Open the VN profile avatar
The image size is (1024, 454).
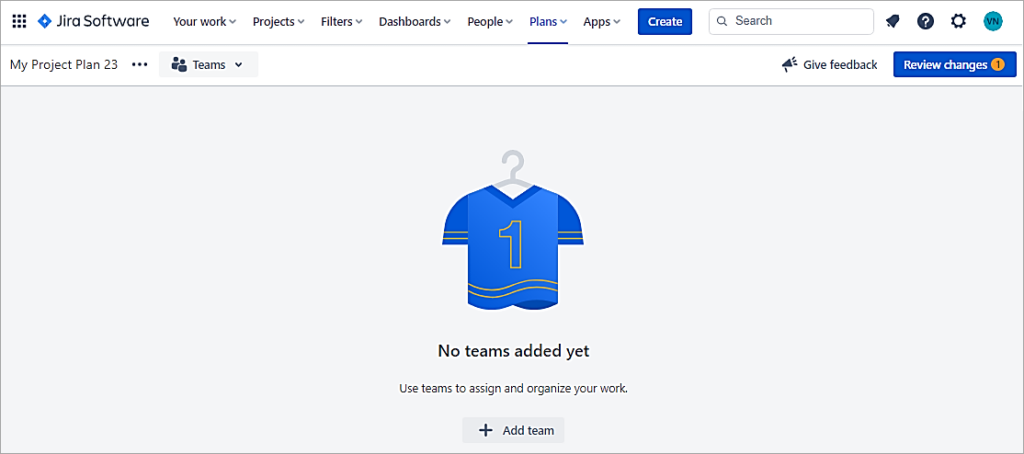[993, 22]
